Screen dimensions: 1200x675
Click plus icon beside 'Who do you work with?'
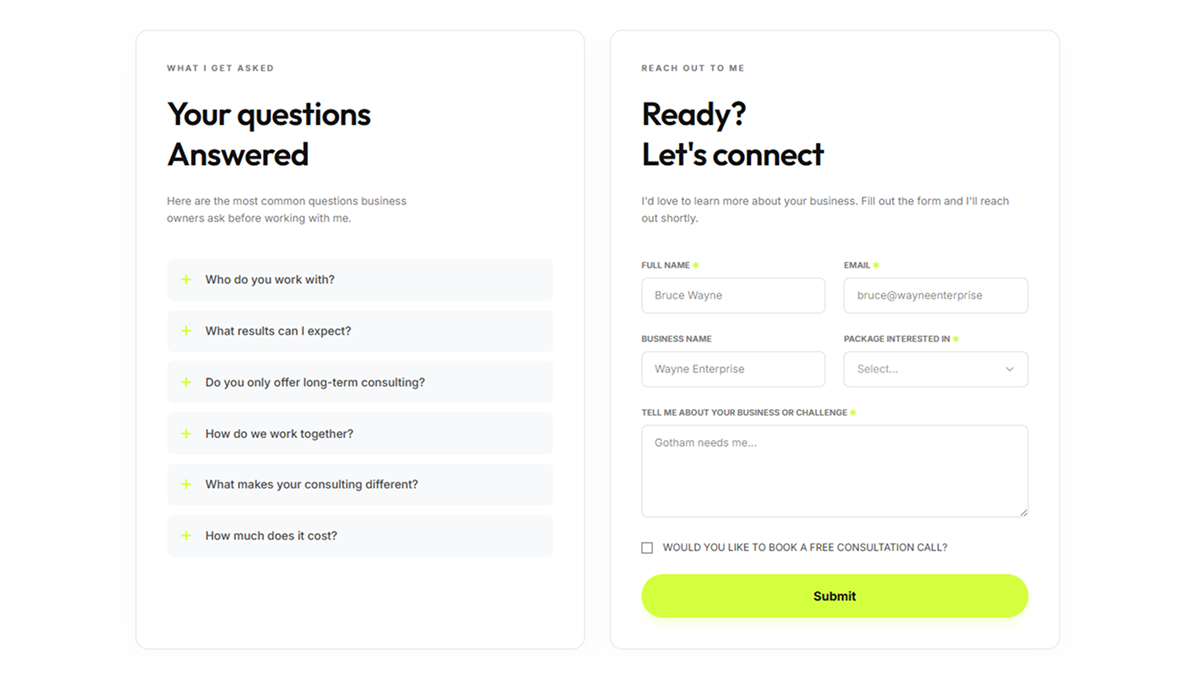pos(186,280)
